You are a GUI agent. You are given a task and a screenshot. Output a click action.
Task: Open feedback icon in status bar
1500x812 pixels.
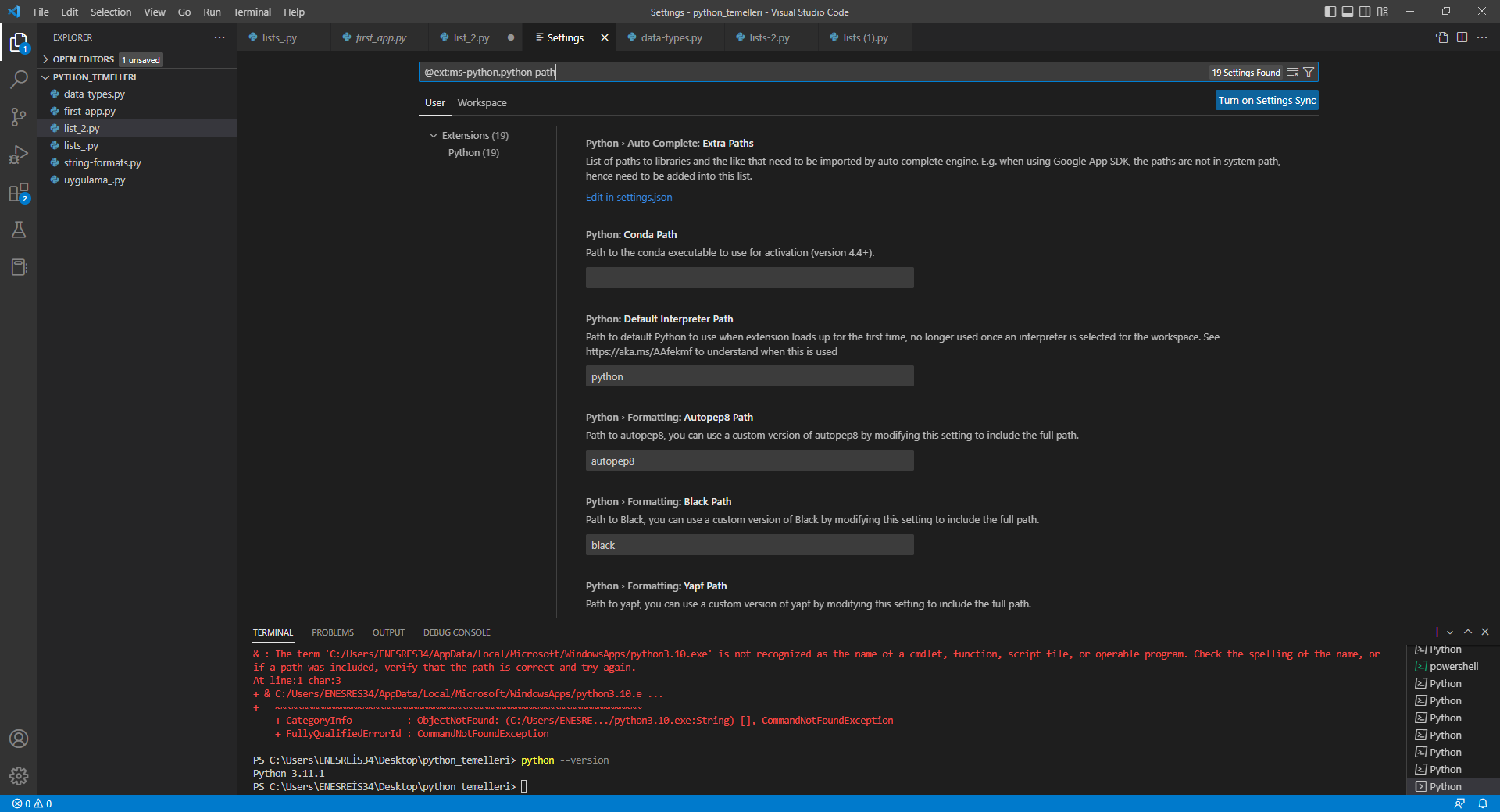(1459, 803)
